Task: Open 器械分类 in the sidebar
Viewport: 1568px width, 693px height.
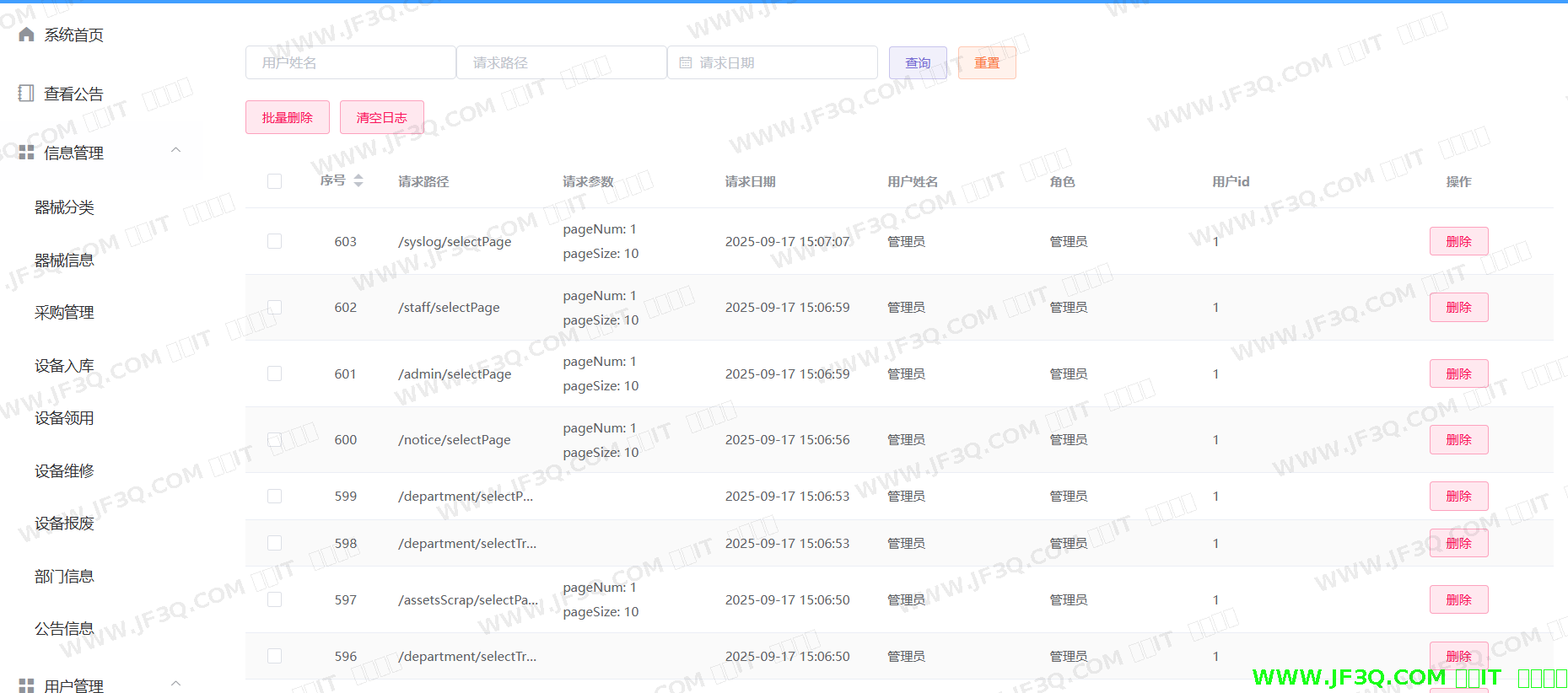Action: [64, 207]
